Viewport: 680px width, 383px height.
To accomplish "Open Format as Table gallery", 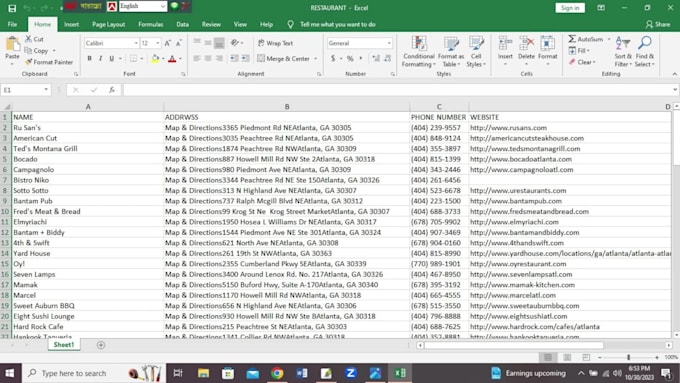I will [451, 52].
